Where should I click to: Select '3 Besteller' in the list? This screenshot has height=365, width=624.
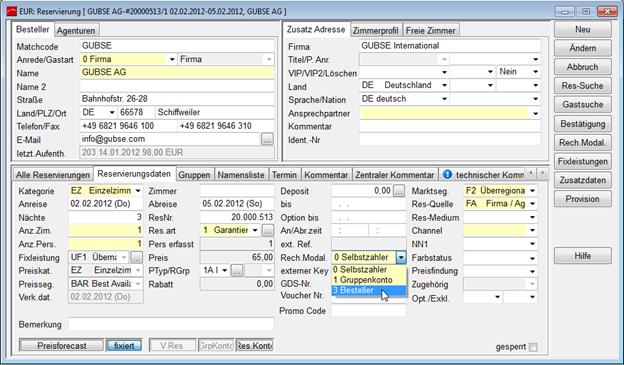[x=369, y=291]
